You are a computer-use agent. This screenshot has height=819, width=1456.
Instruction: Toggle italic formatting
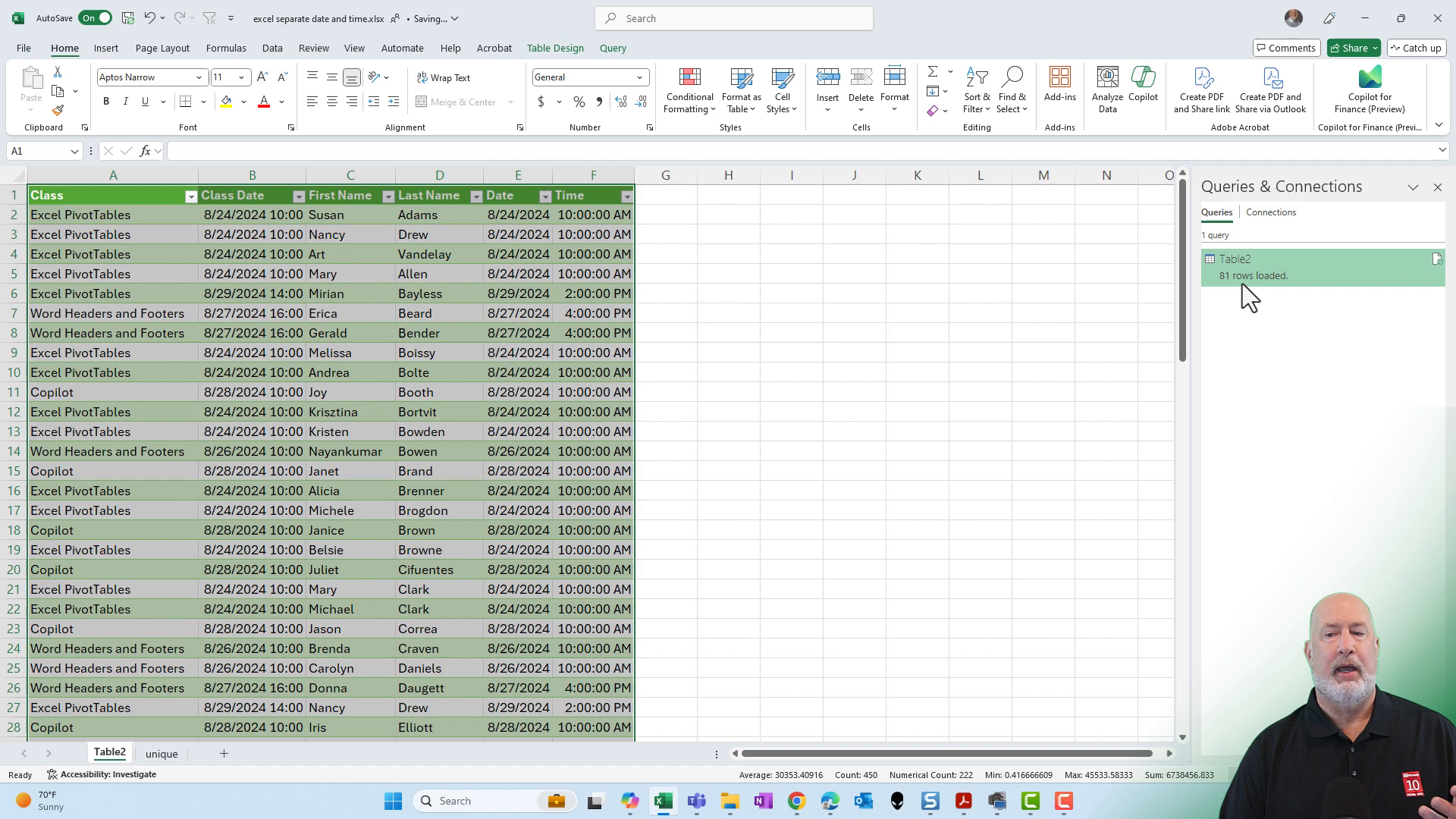pos(126,101)
